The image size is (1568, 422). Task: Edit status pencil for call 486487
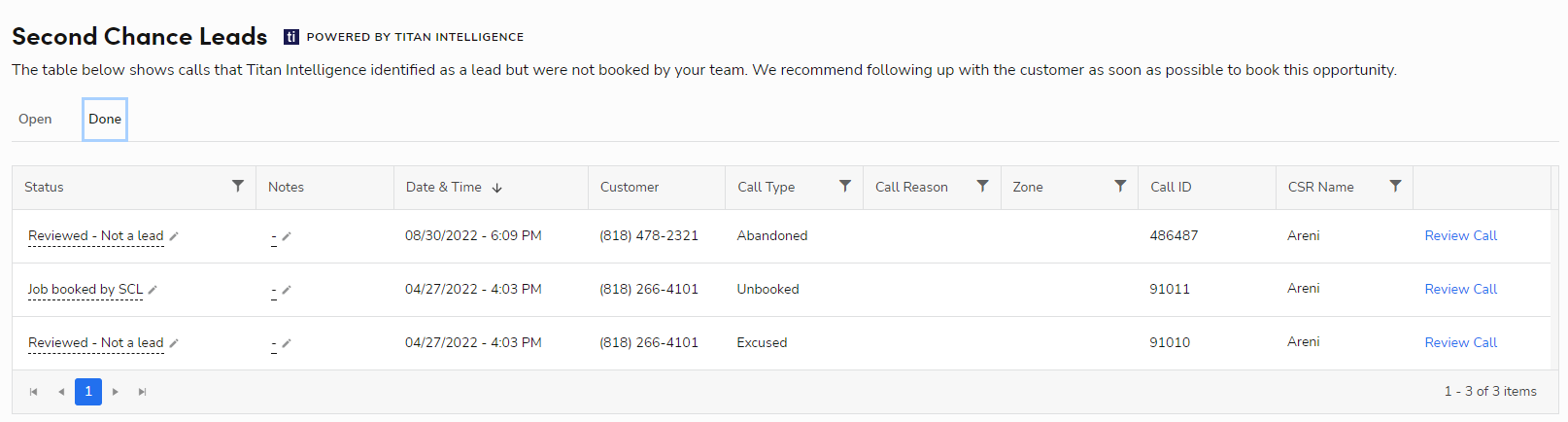[174, 236]
